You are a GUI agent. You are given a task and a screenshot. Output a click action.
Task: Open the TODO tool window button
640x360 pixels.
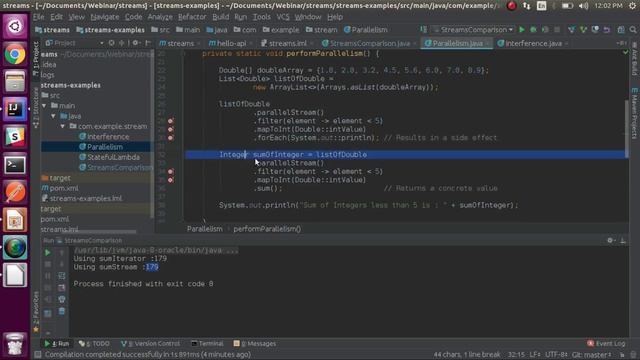tap(94, 344)
